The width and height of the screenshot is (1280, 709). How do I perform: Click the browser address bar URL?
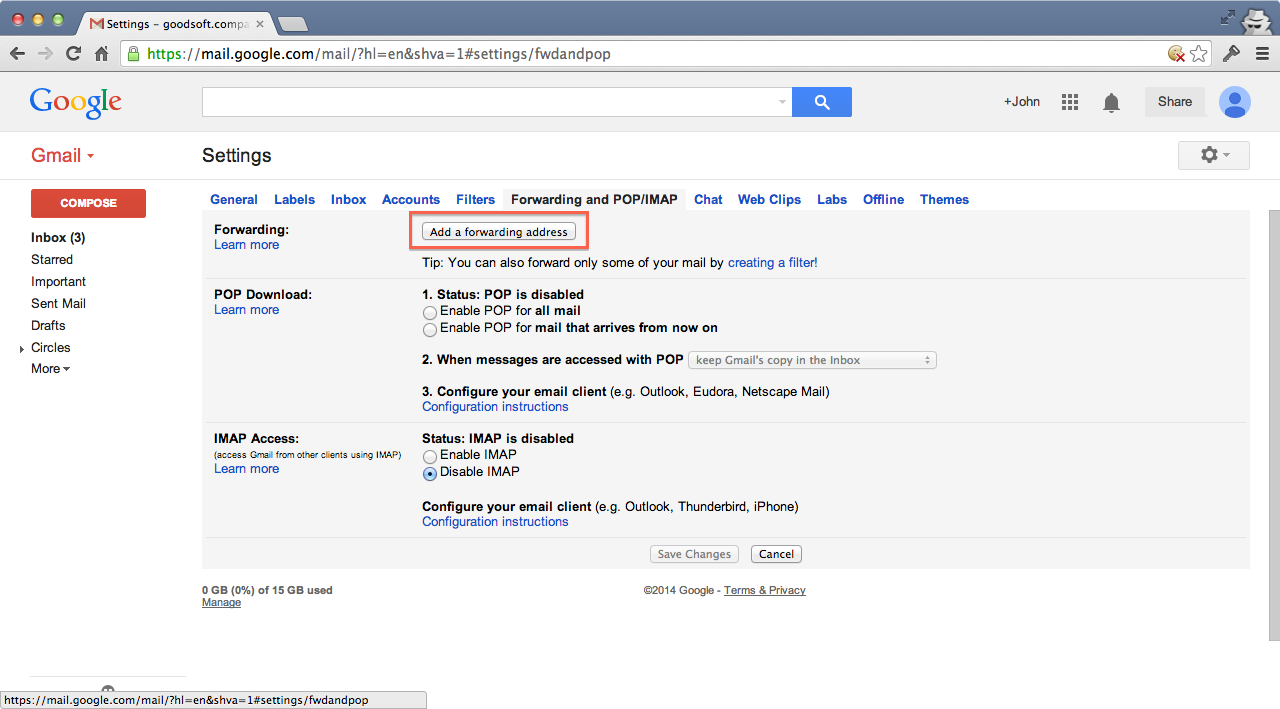point(379,54)
